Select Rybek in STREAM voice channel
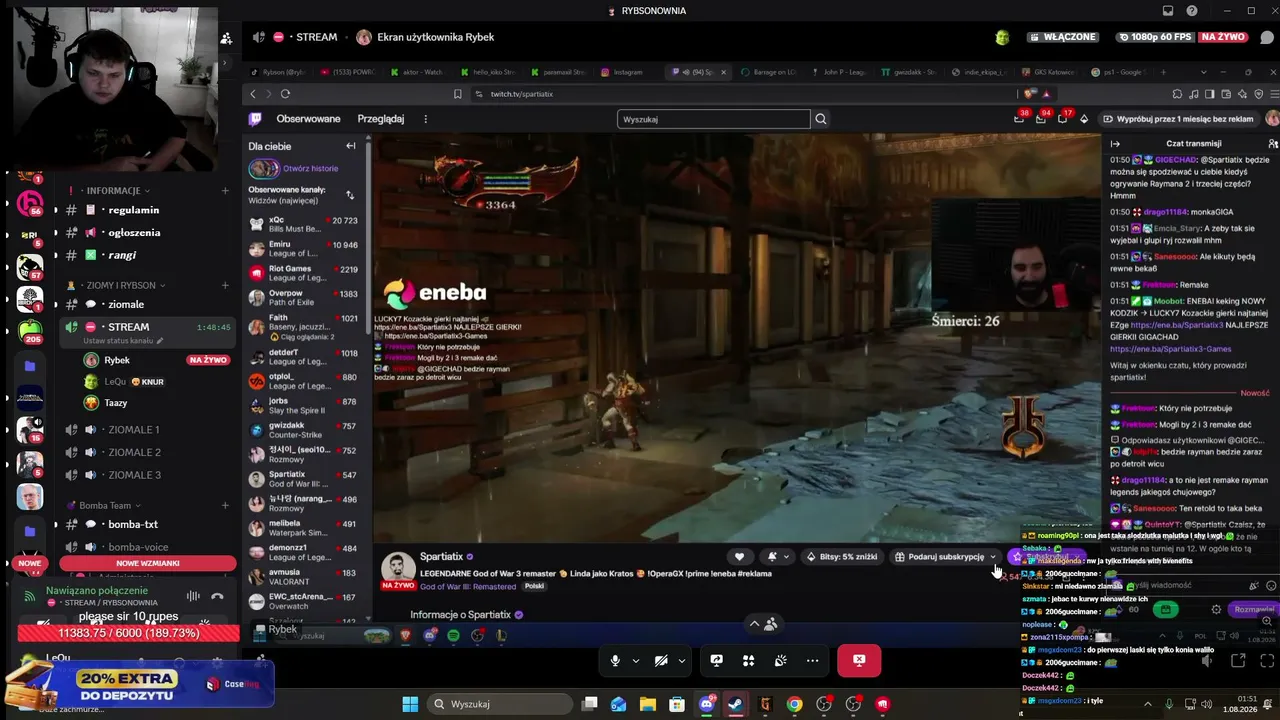Screen dimensions: 1280x720 click(x=117, y=360)
